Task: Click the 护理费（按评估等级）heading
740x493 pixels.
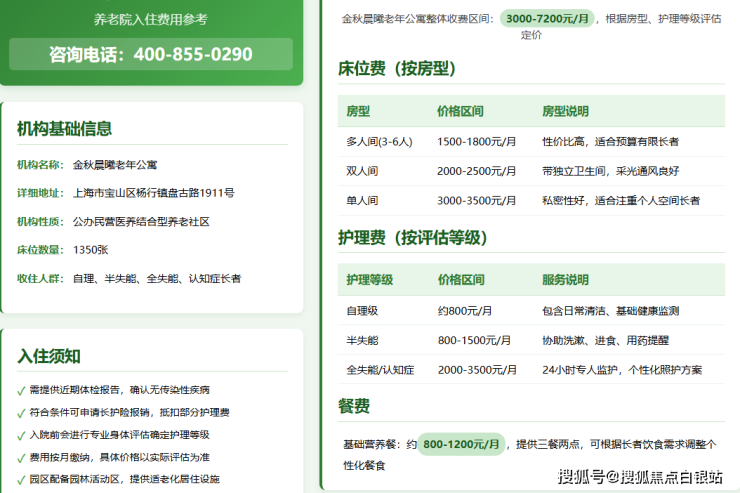Action: (412, 237)
